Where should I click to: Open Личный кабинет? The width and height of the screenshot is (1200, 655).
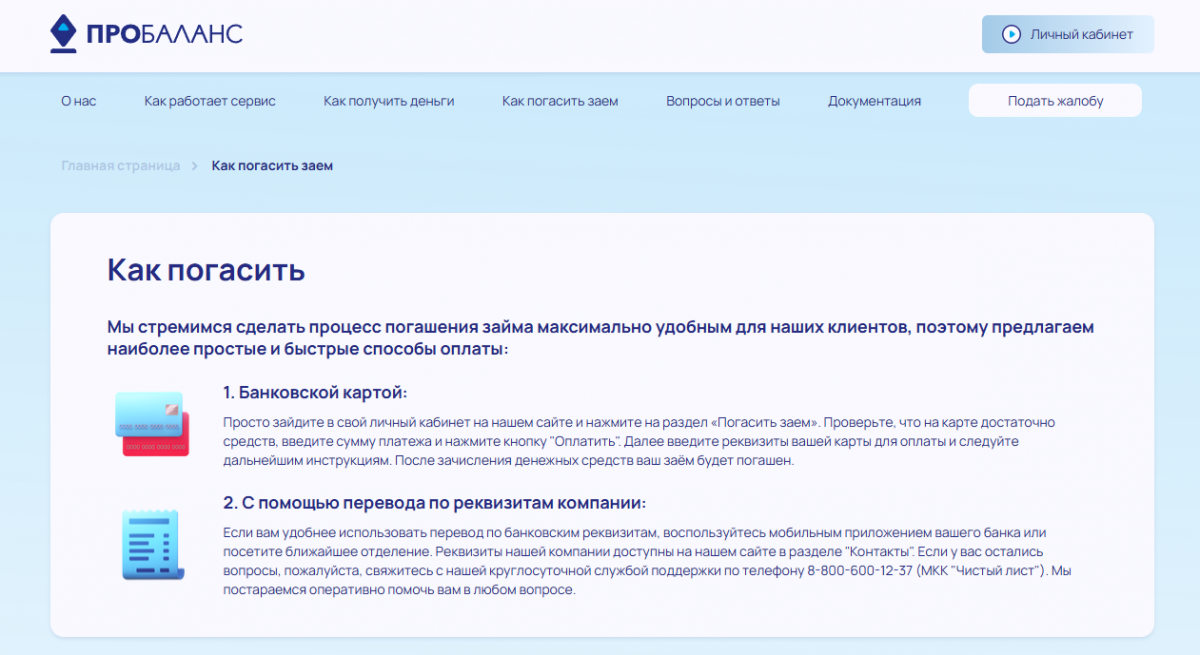[1067, 34]
